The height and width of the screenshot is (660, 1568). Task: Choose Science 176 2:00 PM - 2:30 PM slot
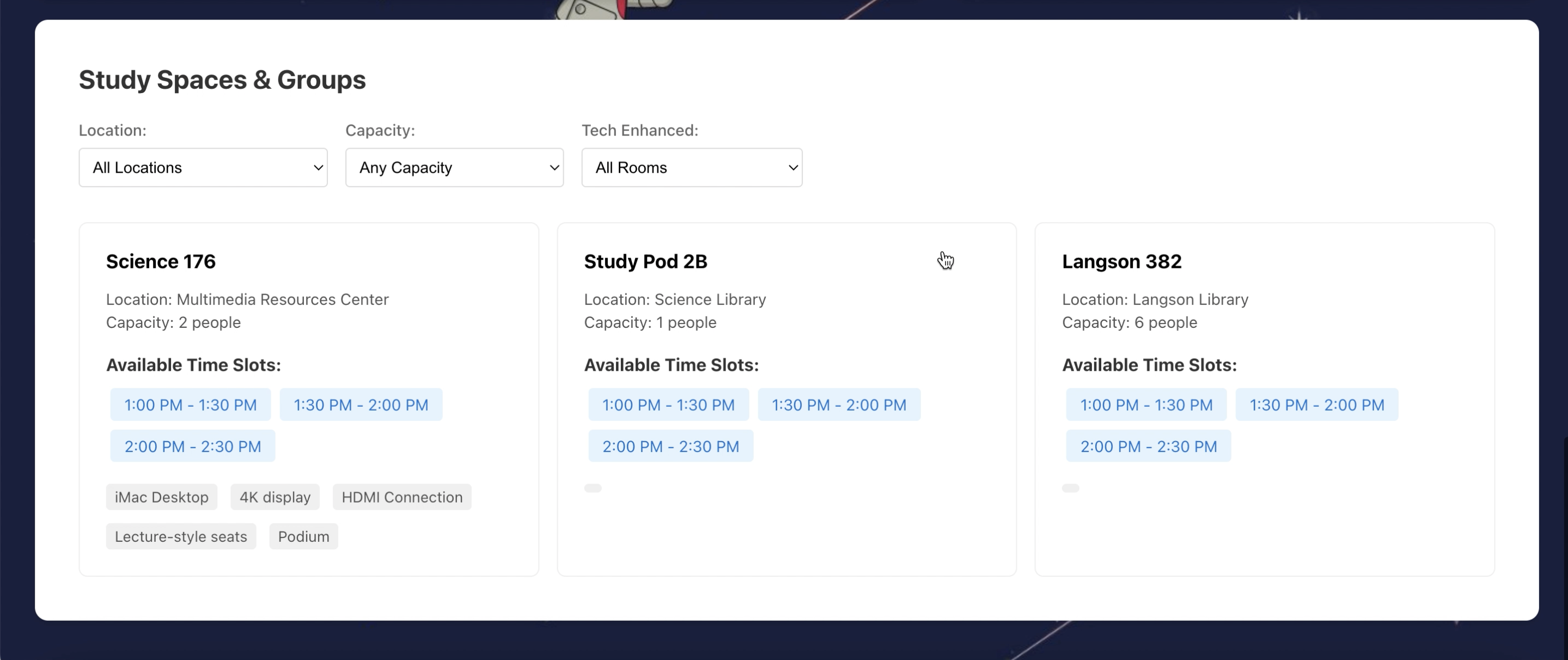192,447
